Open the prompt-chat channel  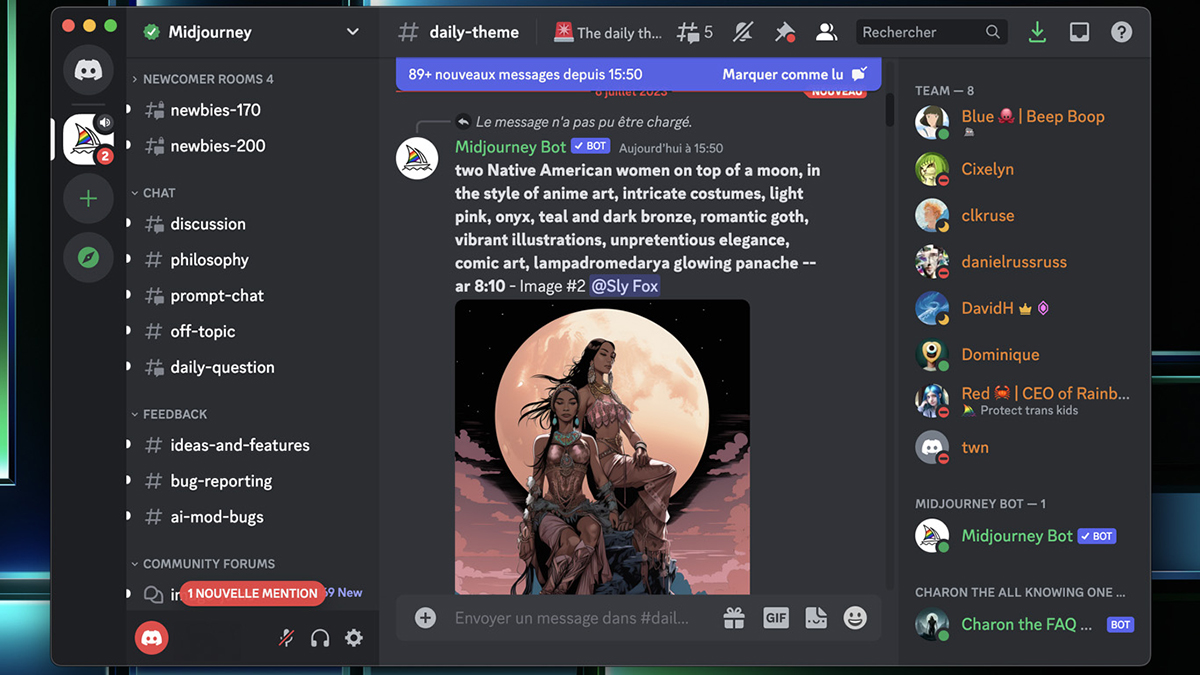(217, 296)
